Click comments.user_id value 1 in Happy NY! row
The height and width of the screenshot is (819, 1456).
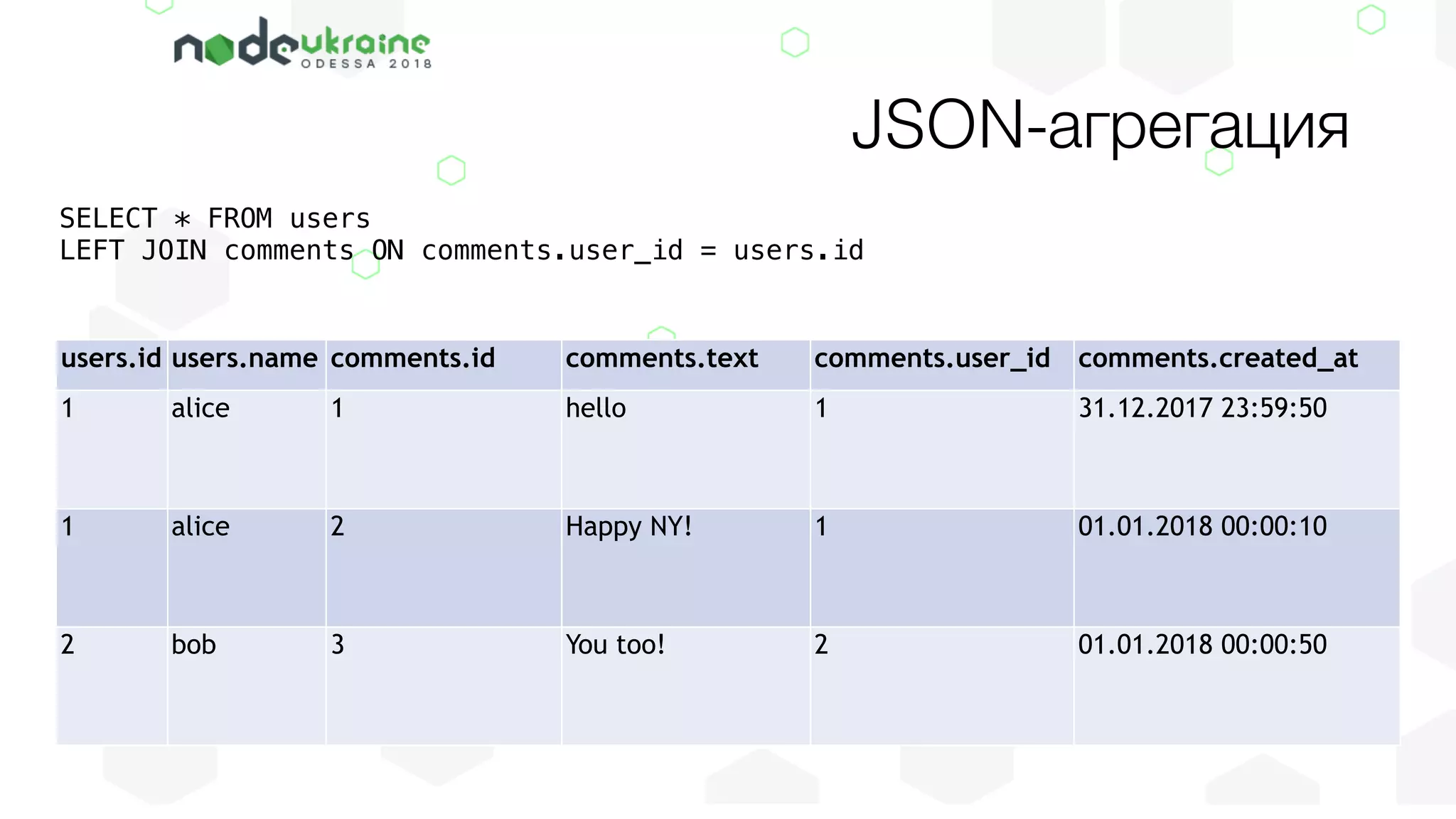[x=942, y=567]
